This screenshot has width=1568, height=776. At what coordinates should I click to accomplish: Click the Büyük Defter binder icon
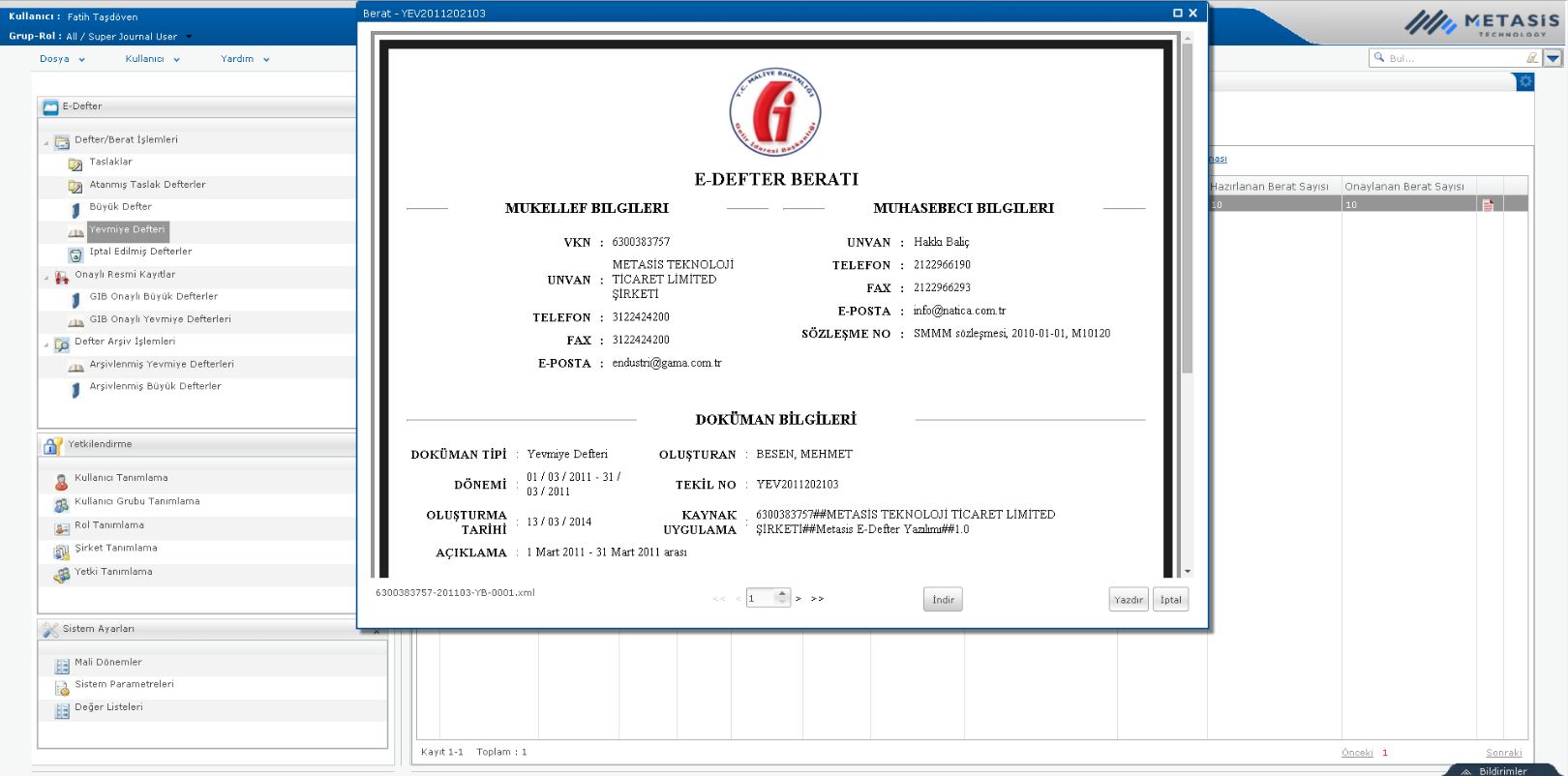pyautogui.click(x=75, y=209)
